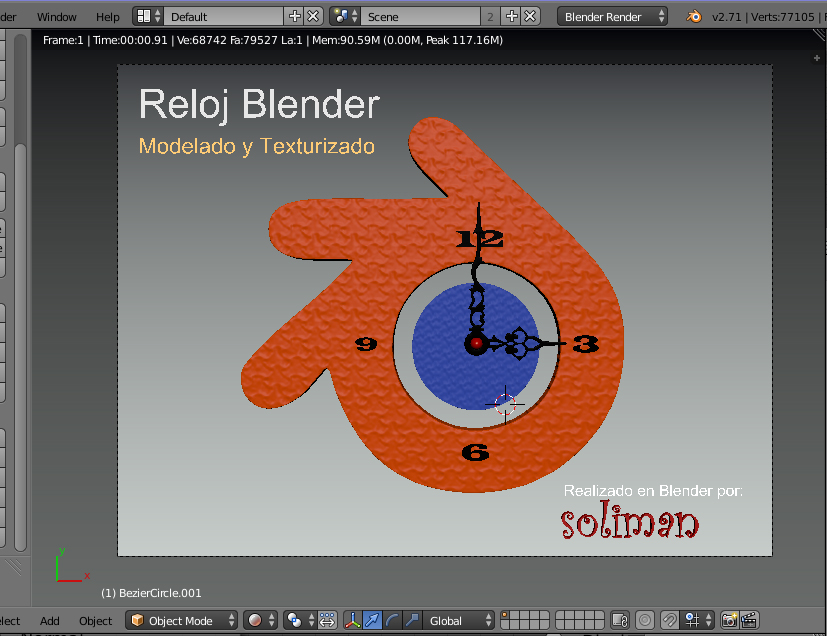
Task: Click the red soliman signature text
Action: (630, 521)
